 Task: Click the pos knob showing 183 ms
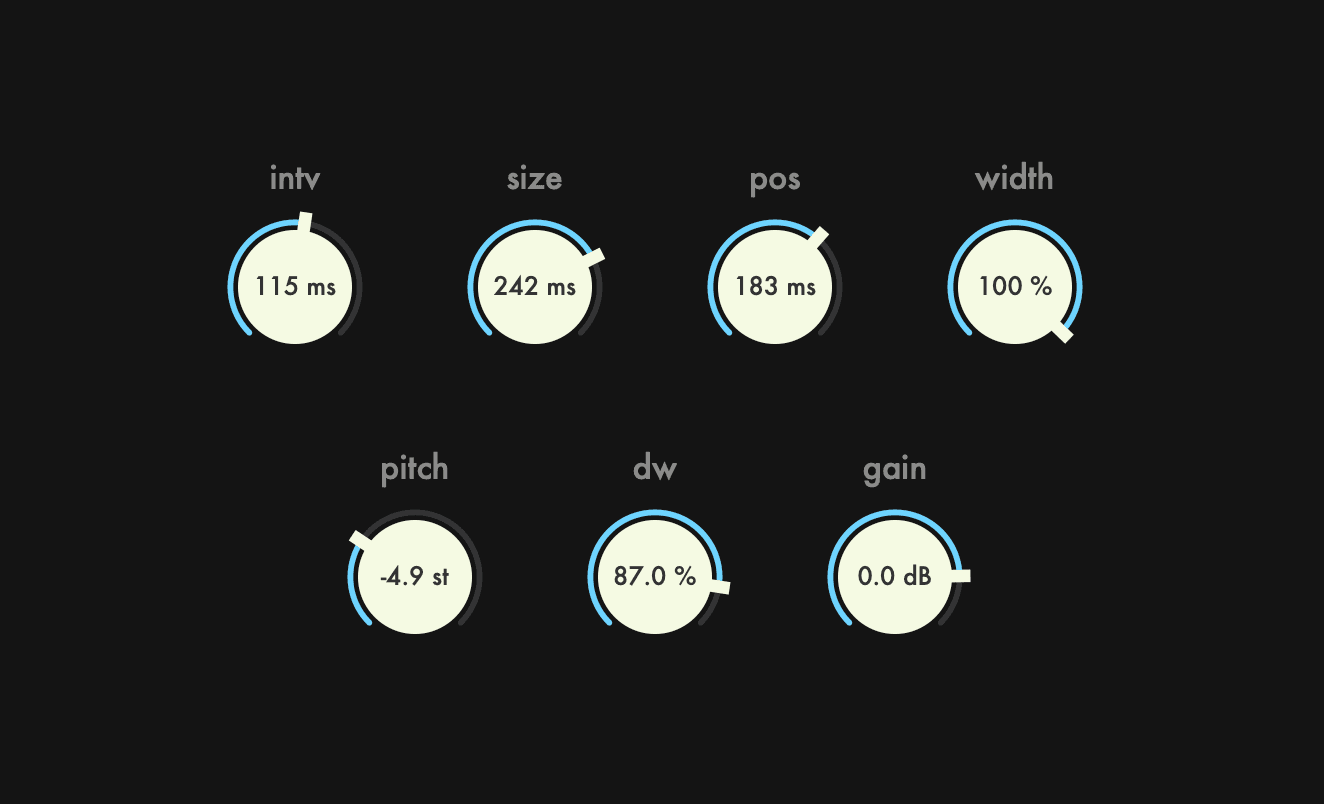click(775, 286)
